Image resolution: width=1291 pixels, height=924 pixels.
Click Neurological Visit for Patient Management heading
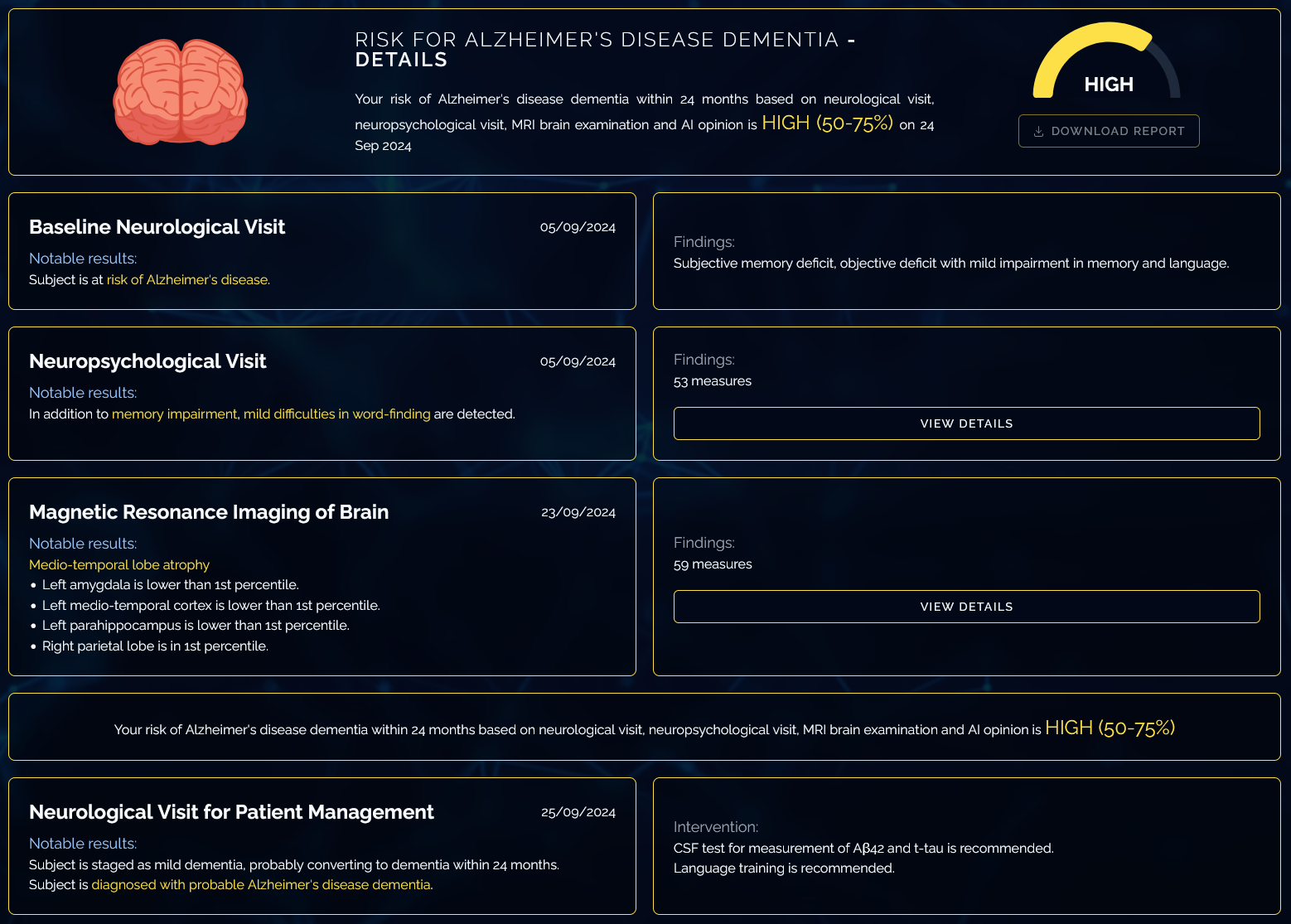click(231, 812)
